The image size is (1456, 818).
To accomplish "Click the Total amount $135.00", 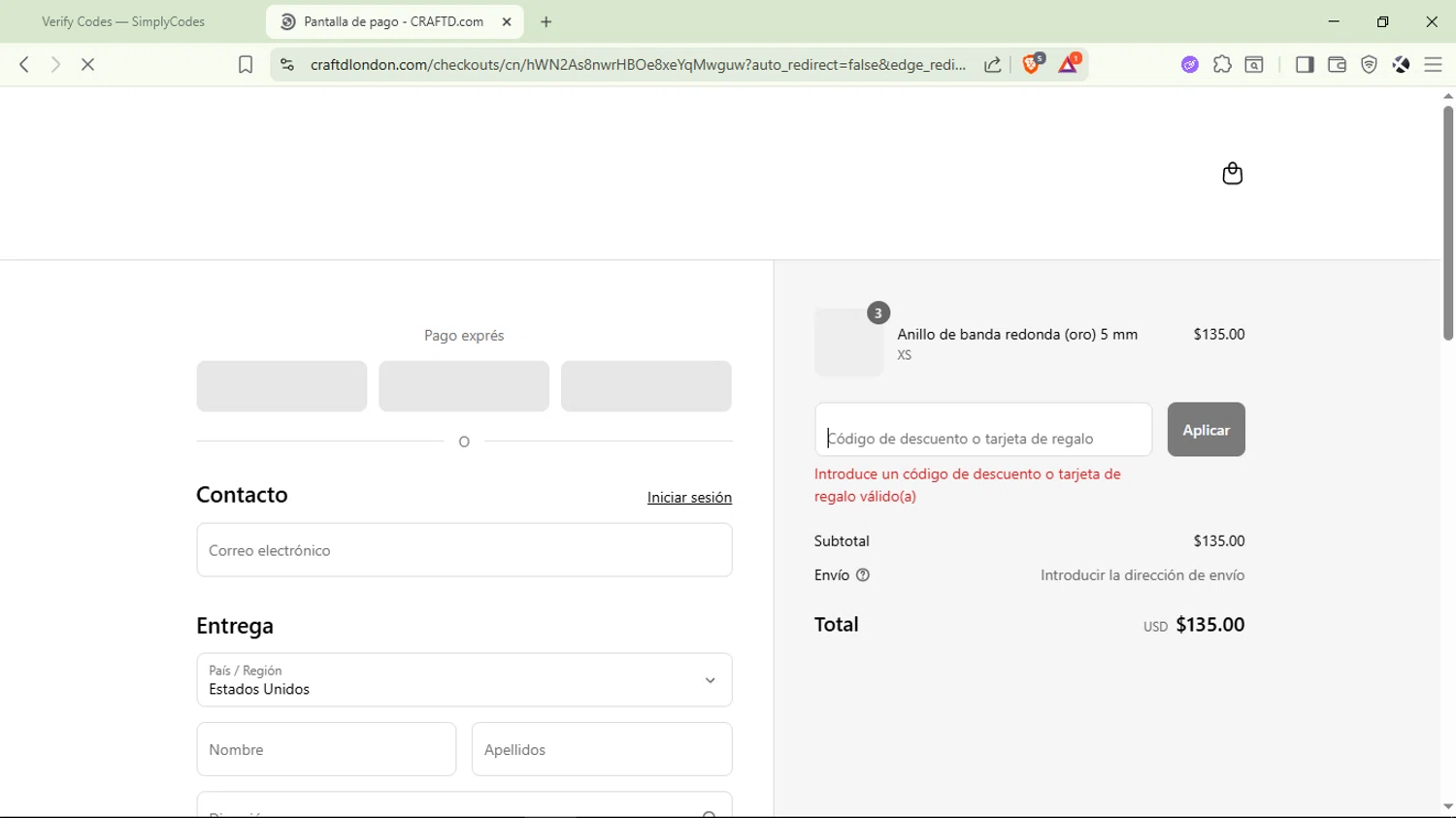I will click(x=1209, y=624).
